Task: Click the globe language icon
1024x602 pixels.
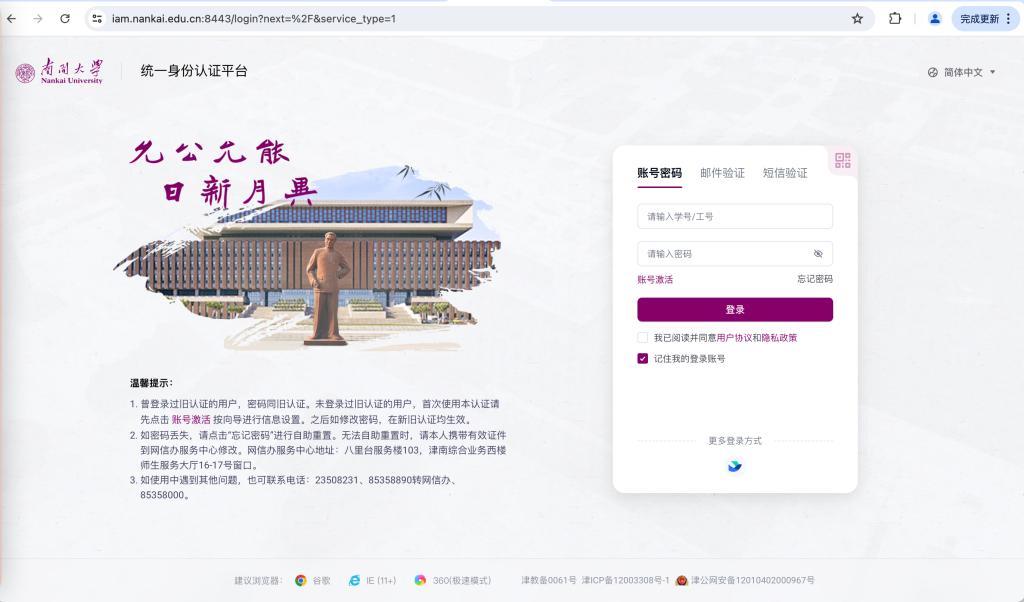Action: pos(933,72)
